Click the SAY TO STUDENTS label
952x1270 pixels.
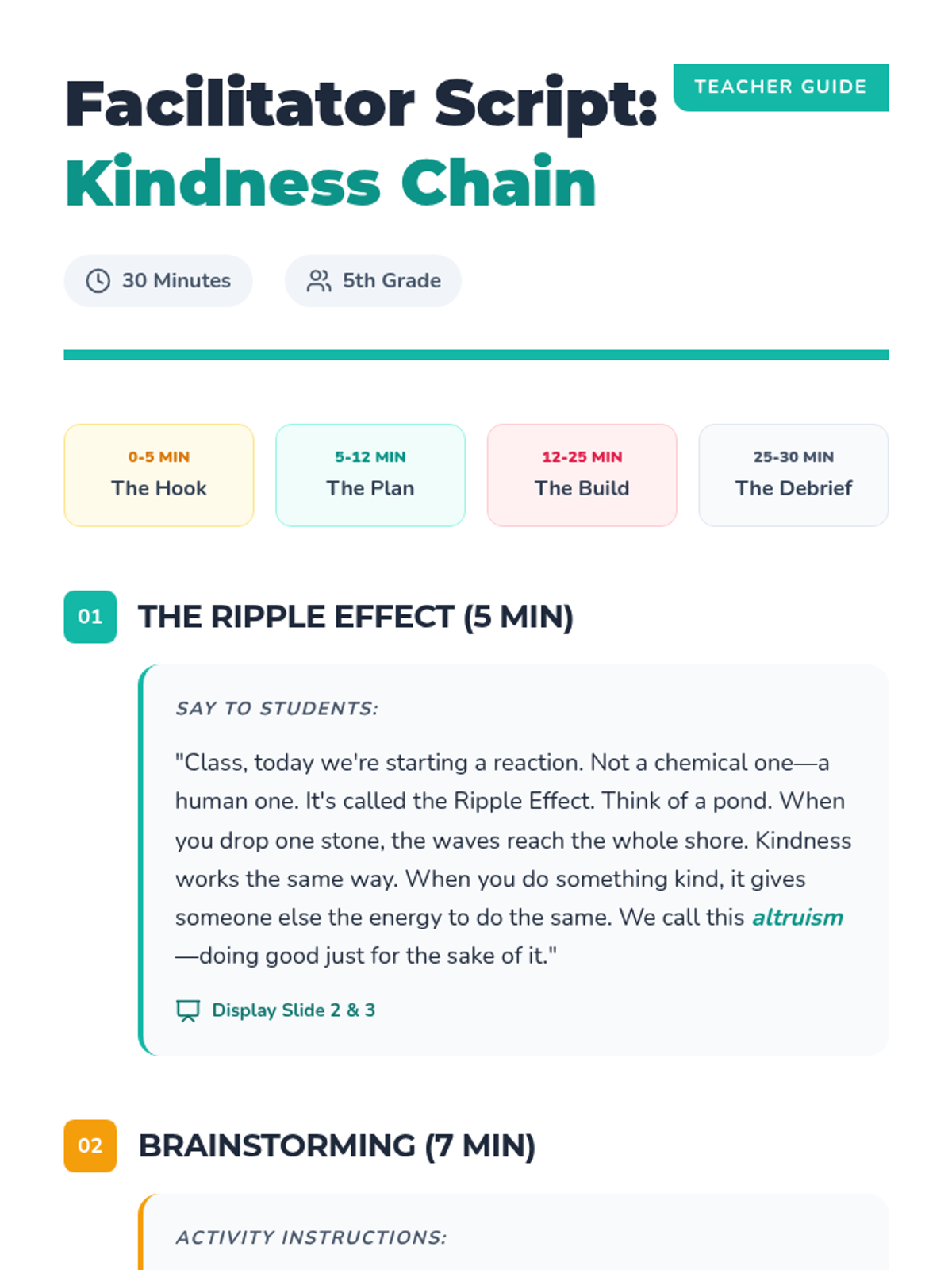pyautogui.click(x=277, y=708)
